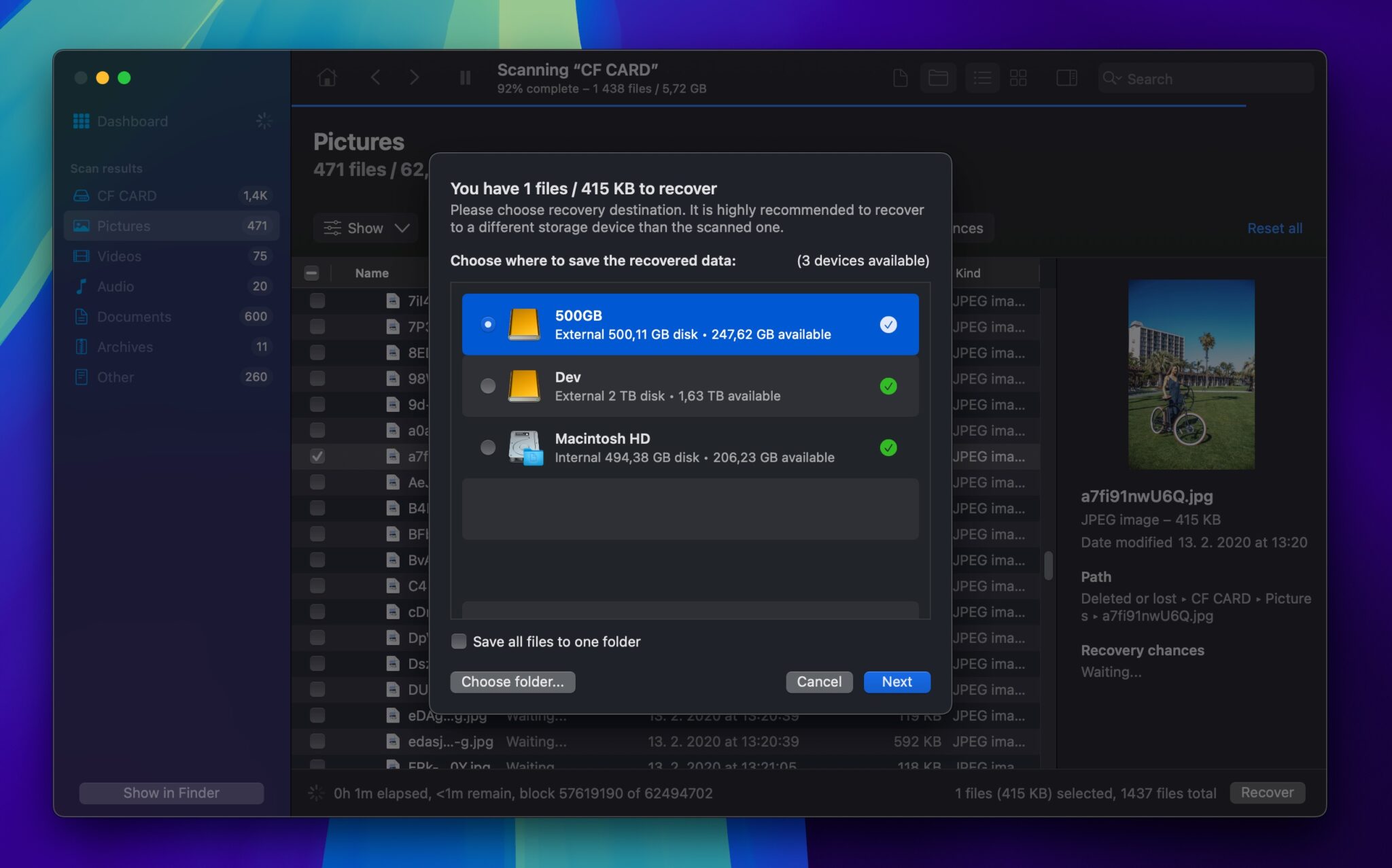Sort by the Name column header
This screenshot has width=1392, height=868.
tap(372, 273)
